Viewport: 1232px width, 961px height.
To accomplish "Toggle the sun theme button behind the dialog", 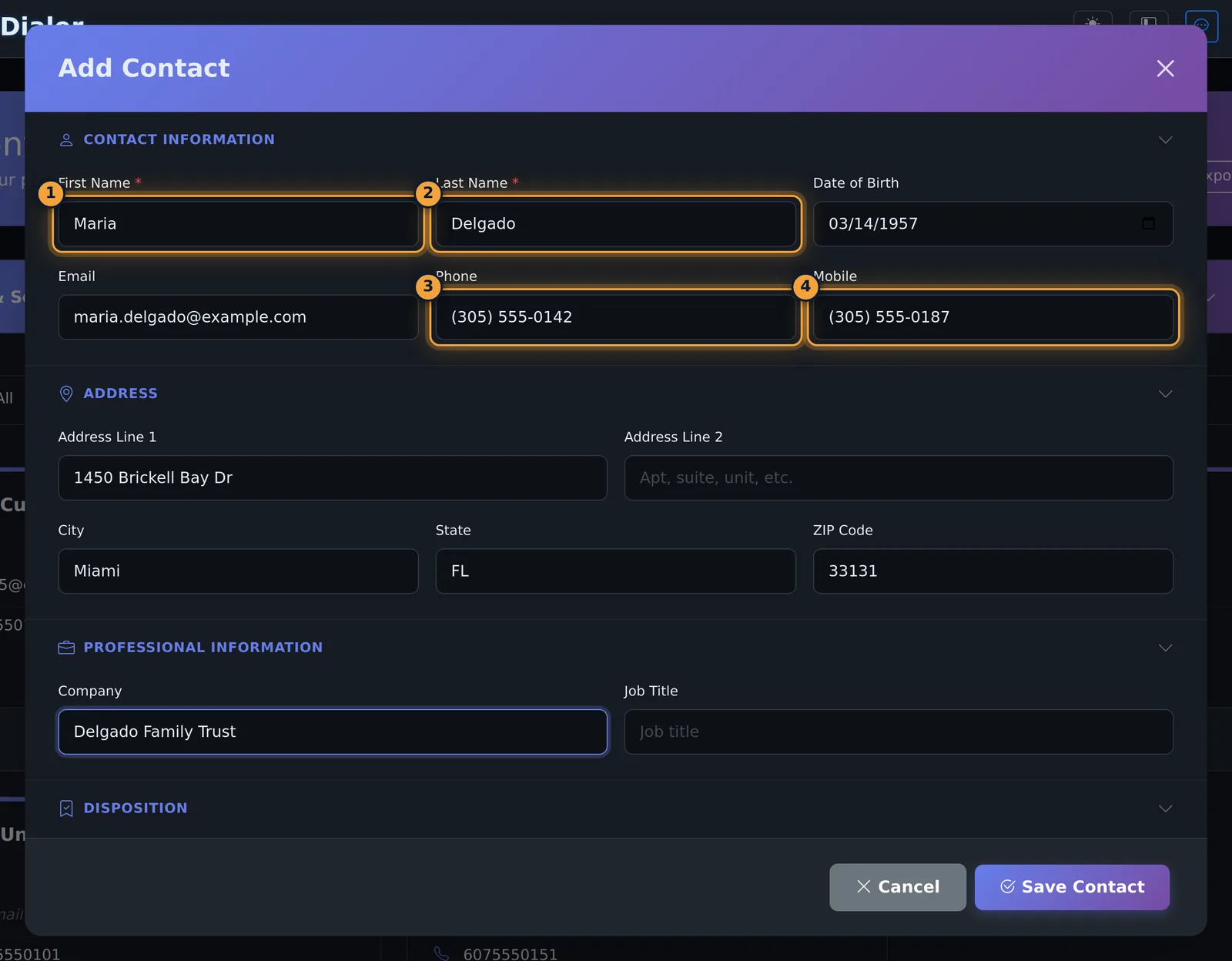I will pos(1093,23).
